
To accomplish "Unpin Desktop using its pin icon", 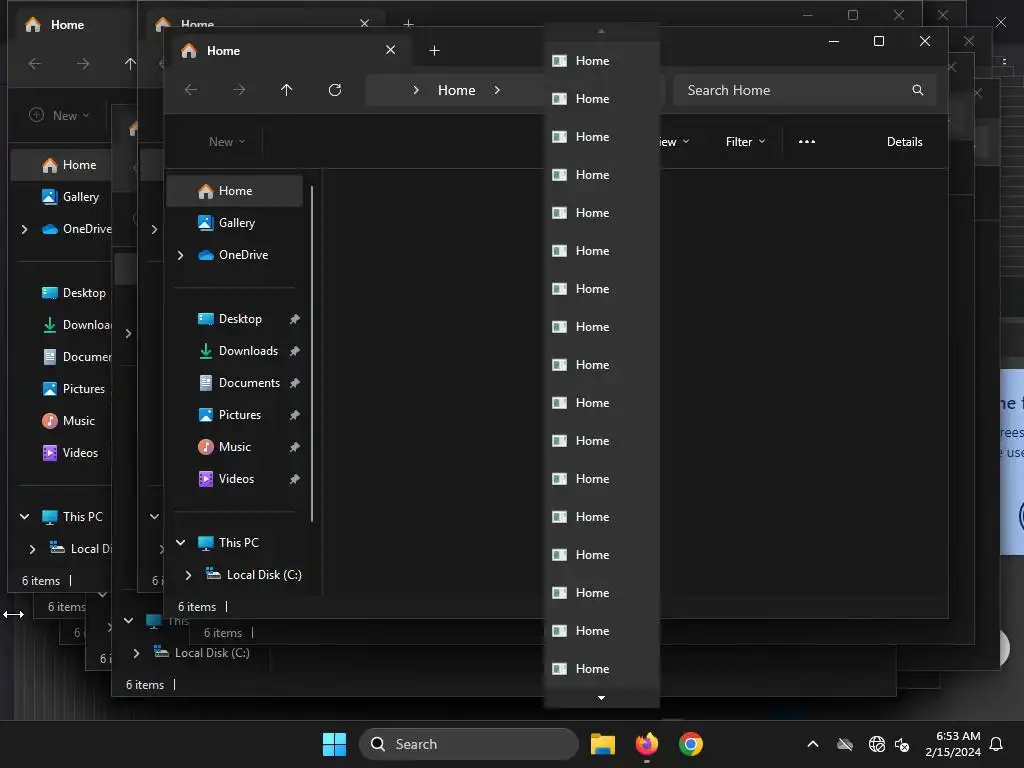I will [295, 319].
